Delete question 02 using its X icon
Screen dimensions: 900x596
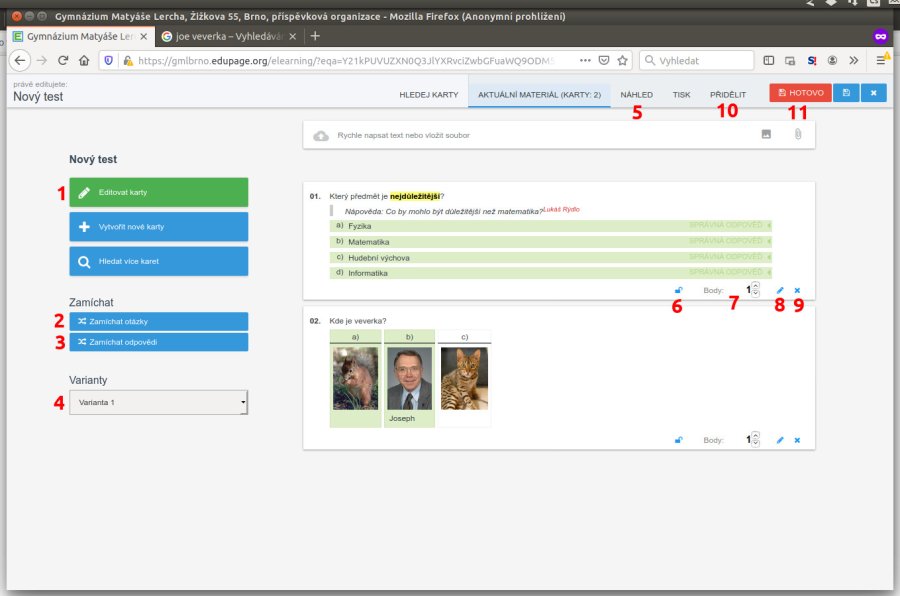click(797, 440)
